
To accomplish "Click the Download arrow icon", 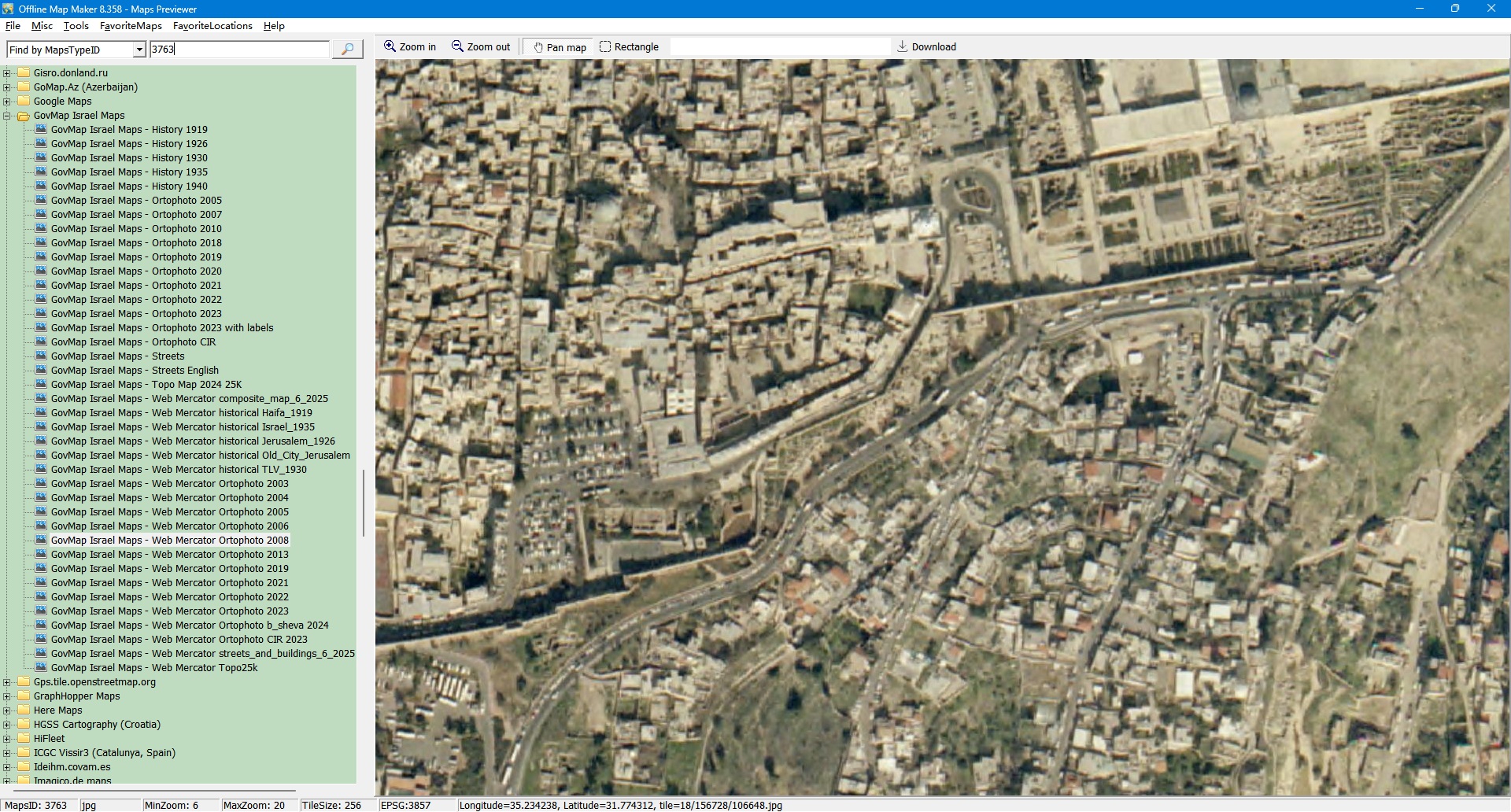I will pos(902,46).
